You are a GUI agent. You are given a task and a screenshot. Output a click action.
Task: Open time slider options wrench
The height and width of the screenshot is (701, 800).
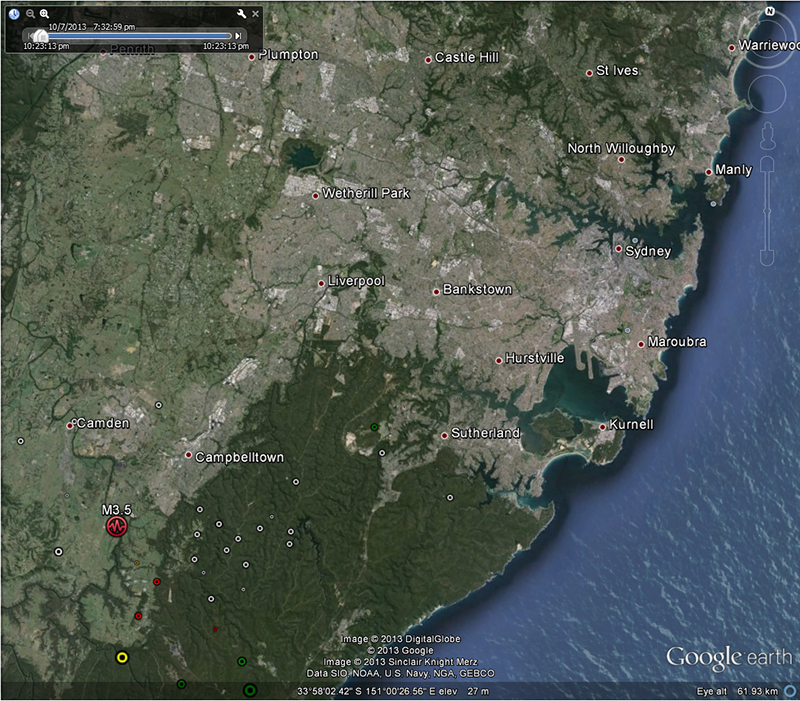(241, 14)
